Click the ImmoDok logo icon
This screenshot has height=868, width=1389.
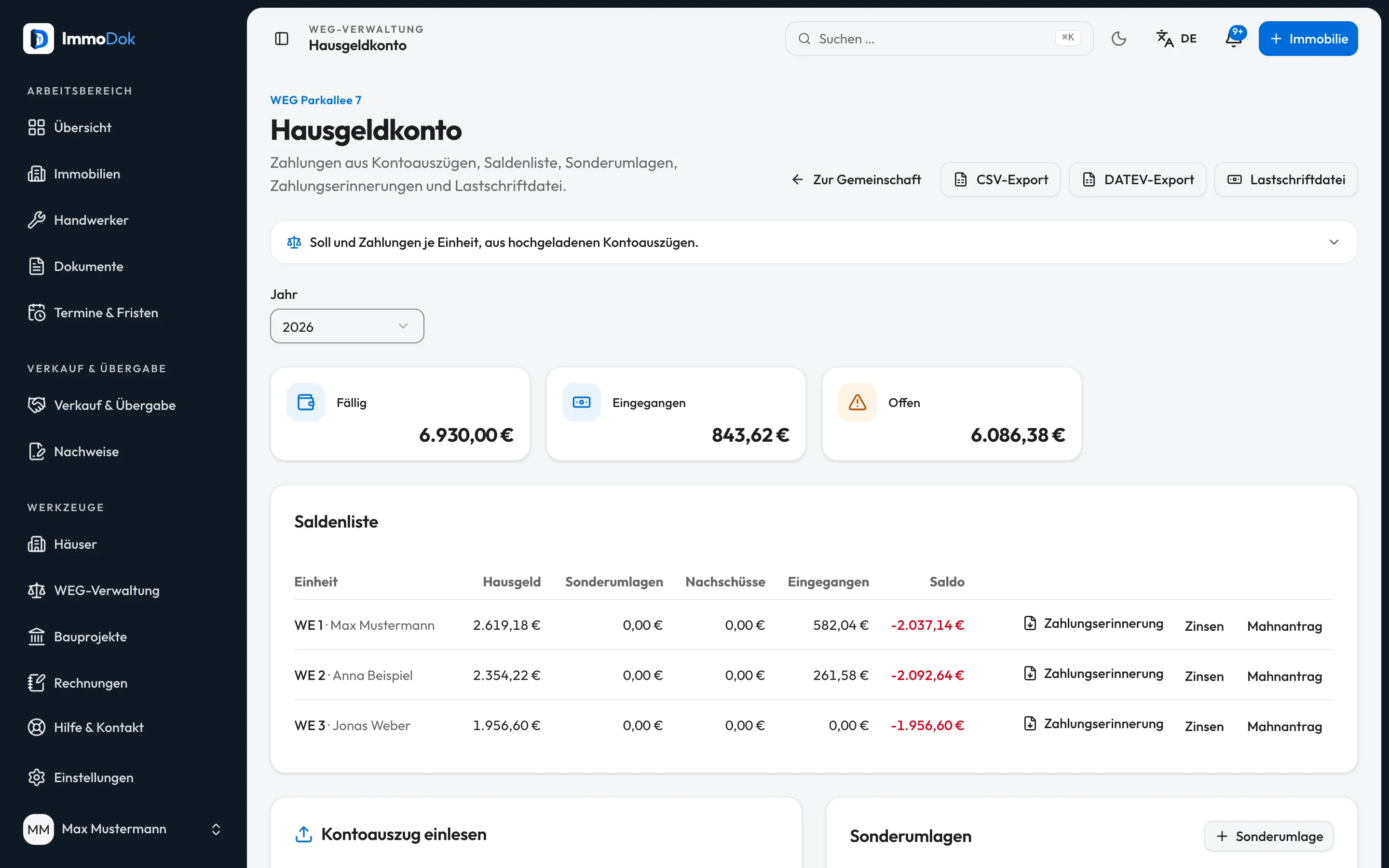(x=39, y=39)
